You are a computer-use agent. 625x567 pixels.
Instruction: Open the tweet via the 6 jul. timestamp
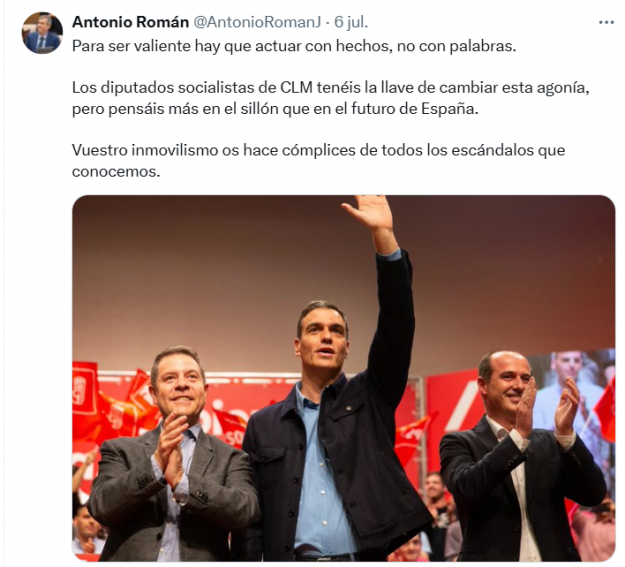point(351,22)
